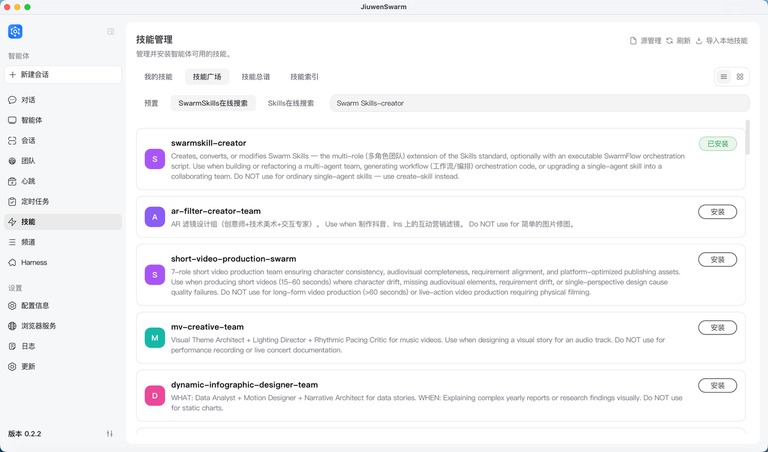Viewport: 768px width, 452px height.
Task: Switch to grid view layout
Action: 740,76
